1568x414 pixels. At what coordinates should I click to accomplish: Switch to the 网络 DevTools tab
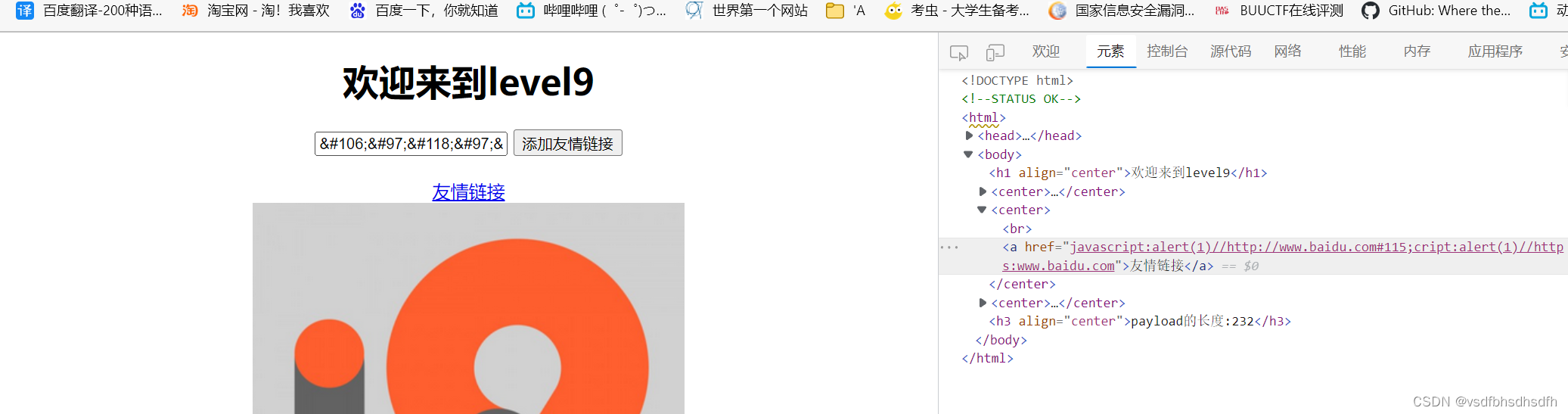tap(1287, 51)
